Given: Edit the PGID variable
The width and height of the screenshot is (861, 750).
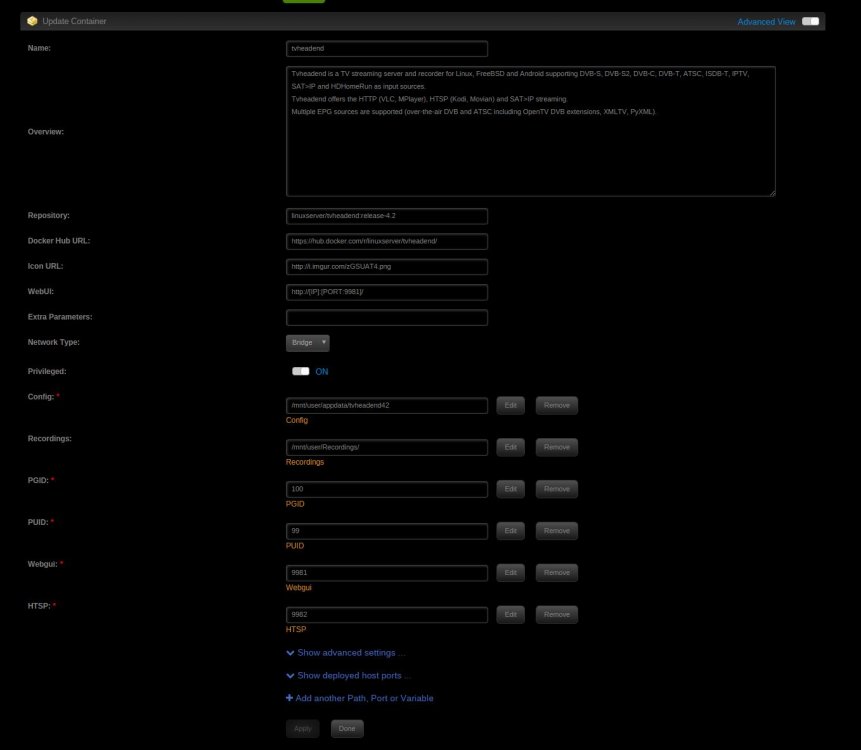Looking at the screenshot, I should click(x=511, y=489).
